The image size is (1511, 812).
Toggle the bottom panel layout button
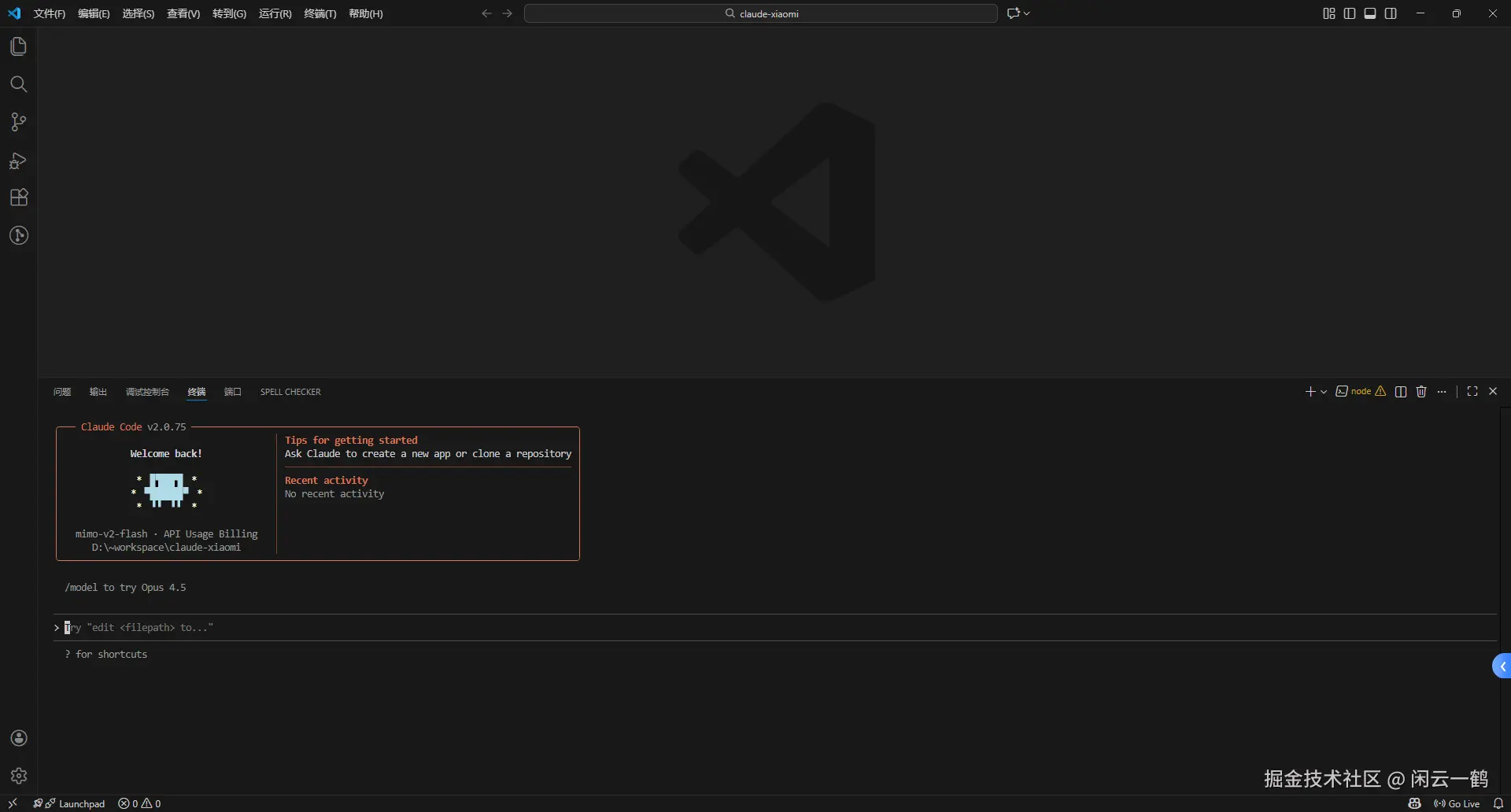(1370, 13)
